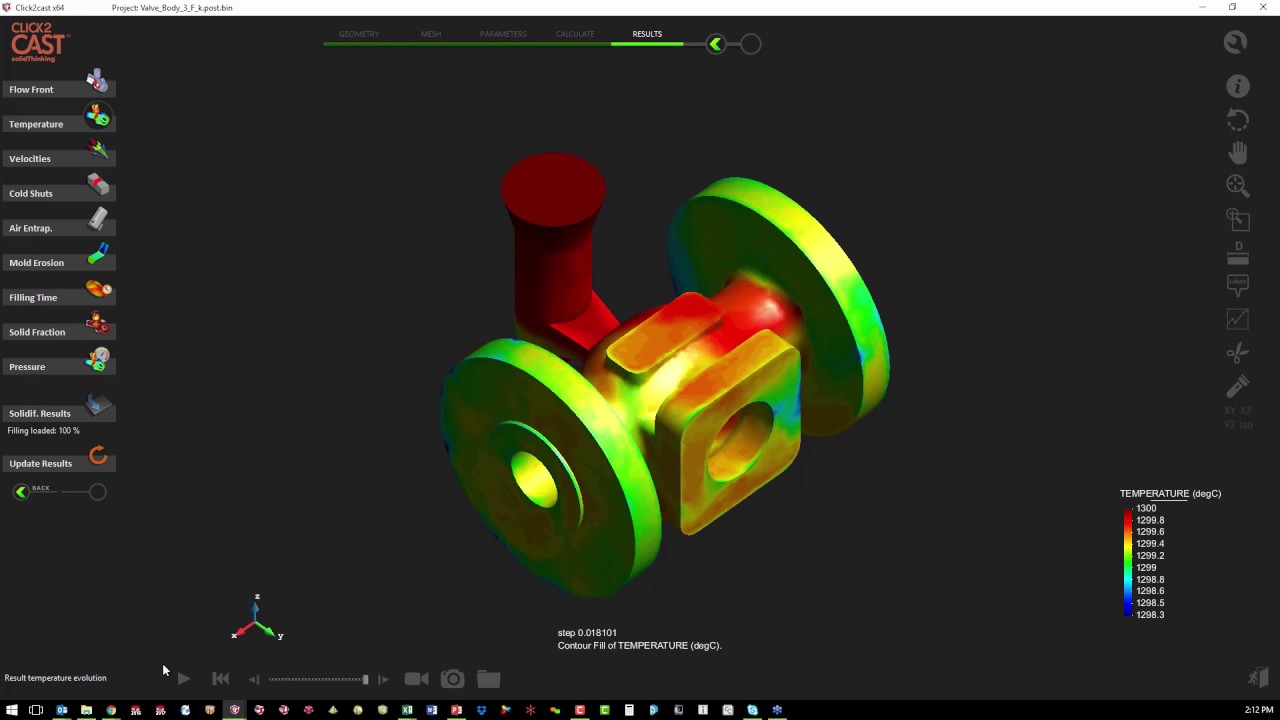The width and height of the screenshot is (1280, 720).
Task: Select the pan hand tool
Action: pyautogui.click(x=1238, y=152)
